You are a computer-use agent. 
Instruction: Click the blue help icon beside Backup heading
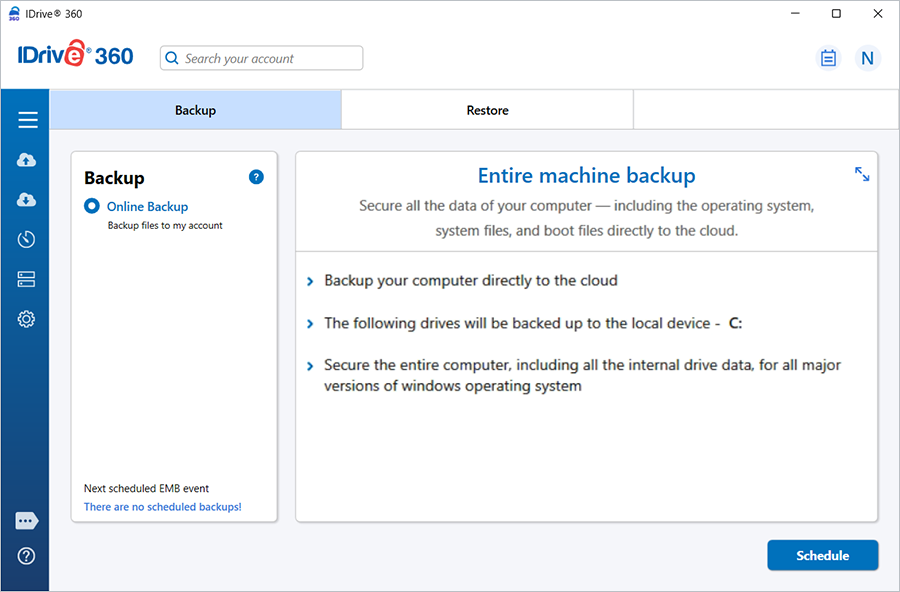(256, 177)
